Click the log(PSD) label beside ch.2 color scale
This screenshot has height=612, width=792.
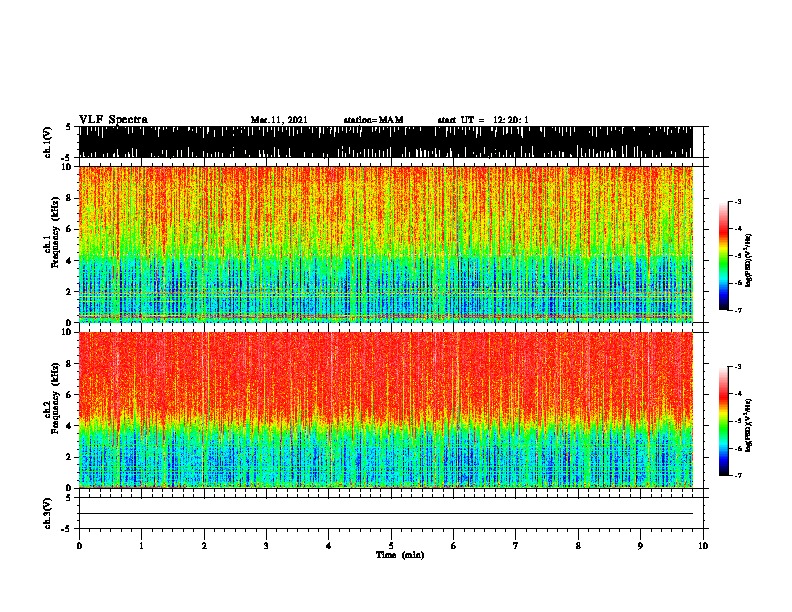[x=748, y=425]
